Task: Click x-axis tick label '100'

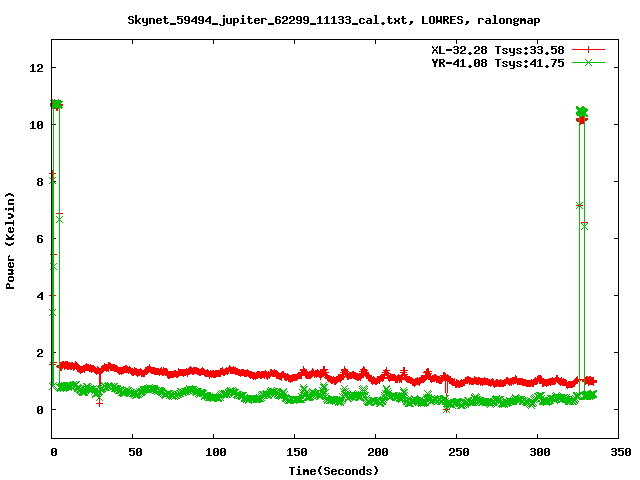Action: pos(216,452)
